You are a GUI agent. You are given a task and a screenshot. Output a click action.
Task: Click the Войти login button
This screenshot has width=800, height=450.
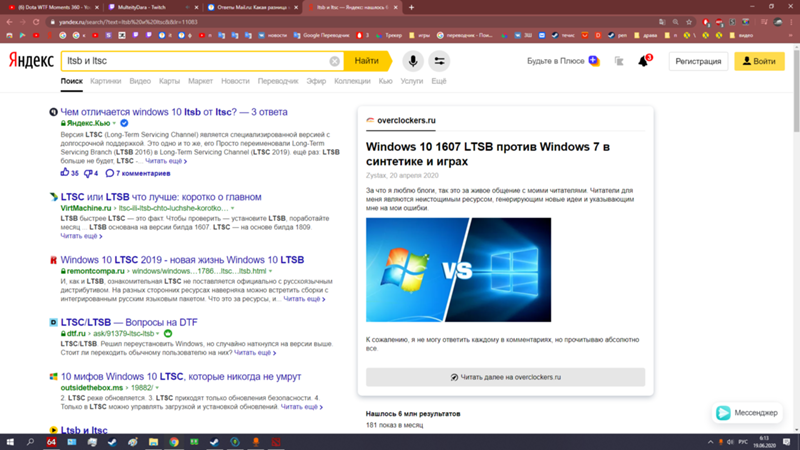point(759,61)
